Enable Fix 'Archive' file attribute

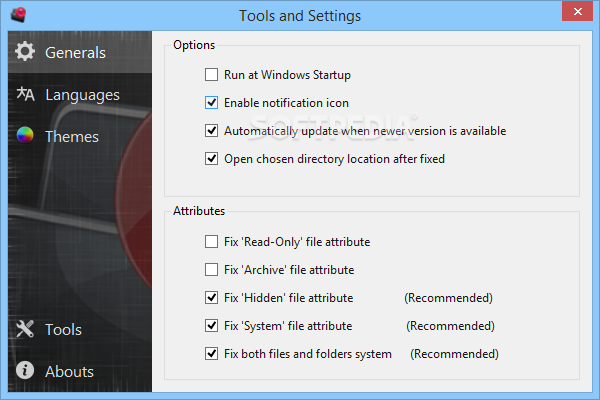pyautogui.click(x=211, y=269)
